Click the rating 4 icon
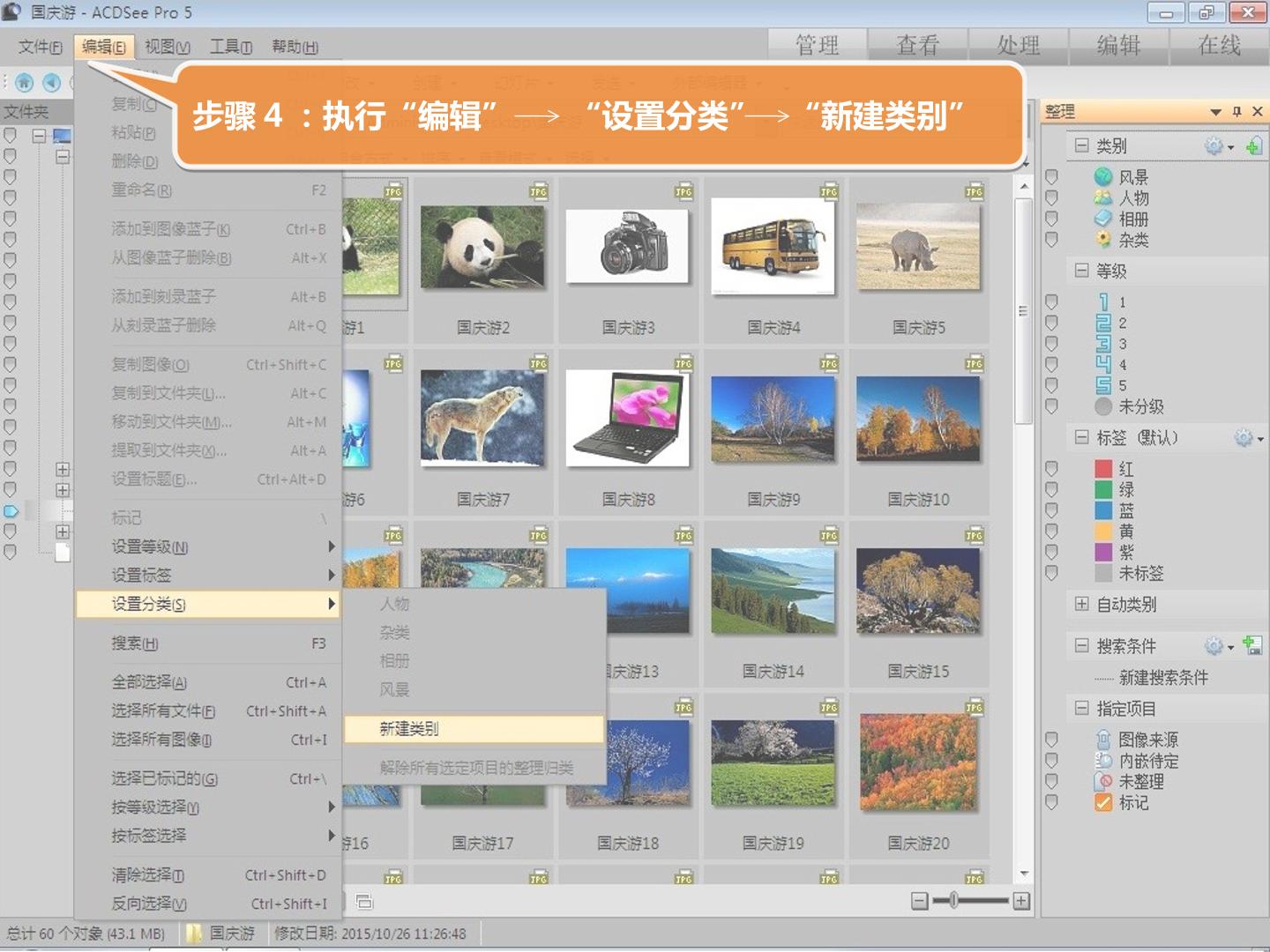Image resolution: width=1270 pixels, height=952 pixels. tap(1103, 365)
